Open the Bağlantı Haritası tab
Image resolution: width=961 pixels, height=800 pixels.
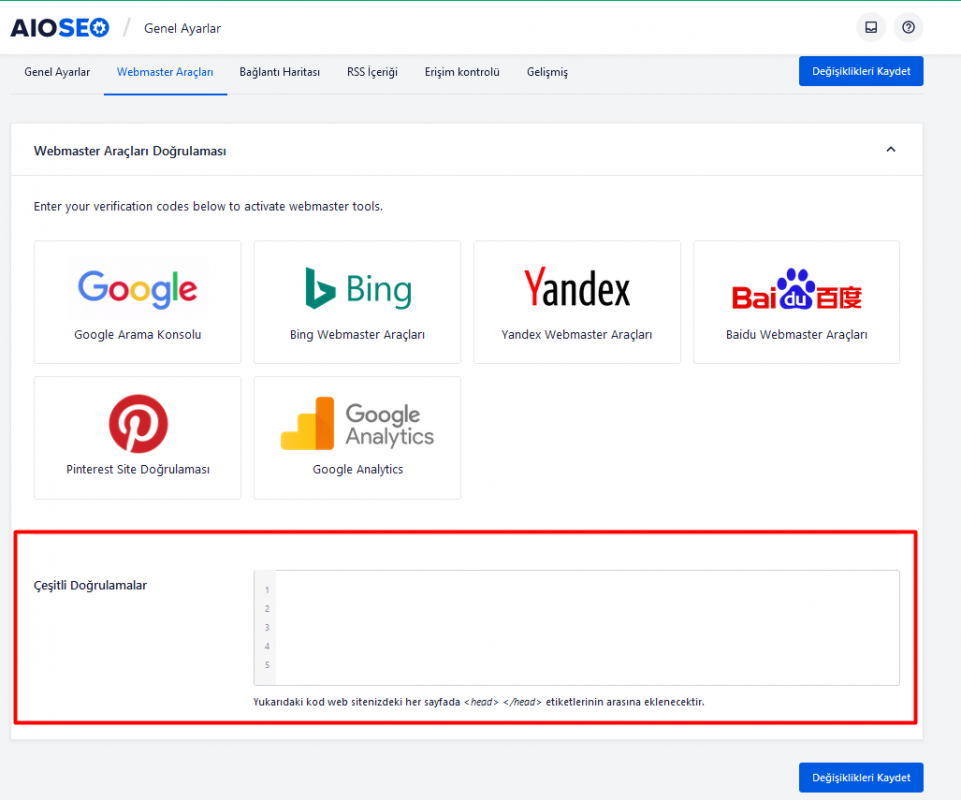[x=279, y=72]
